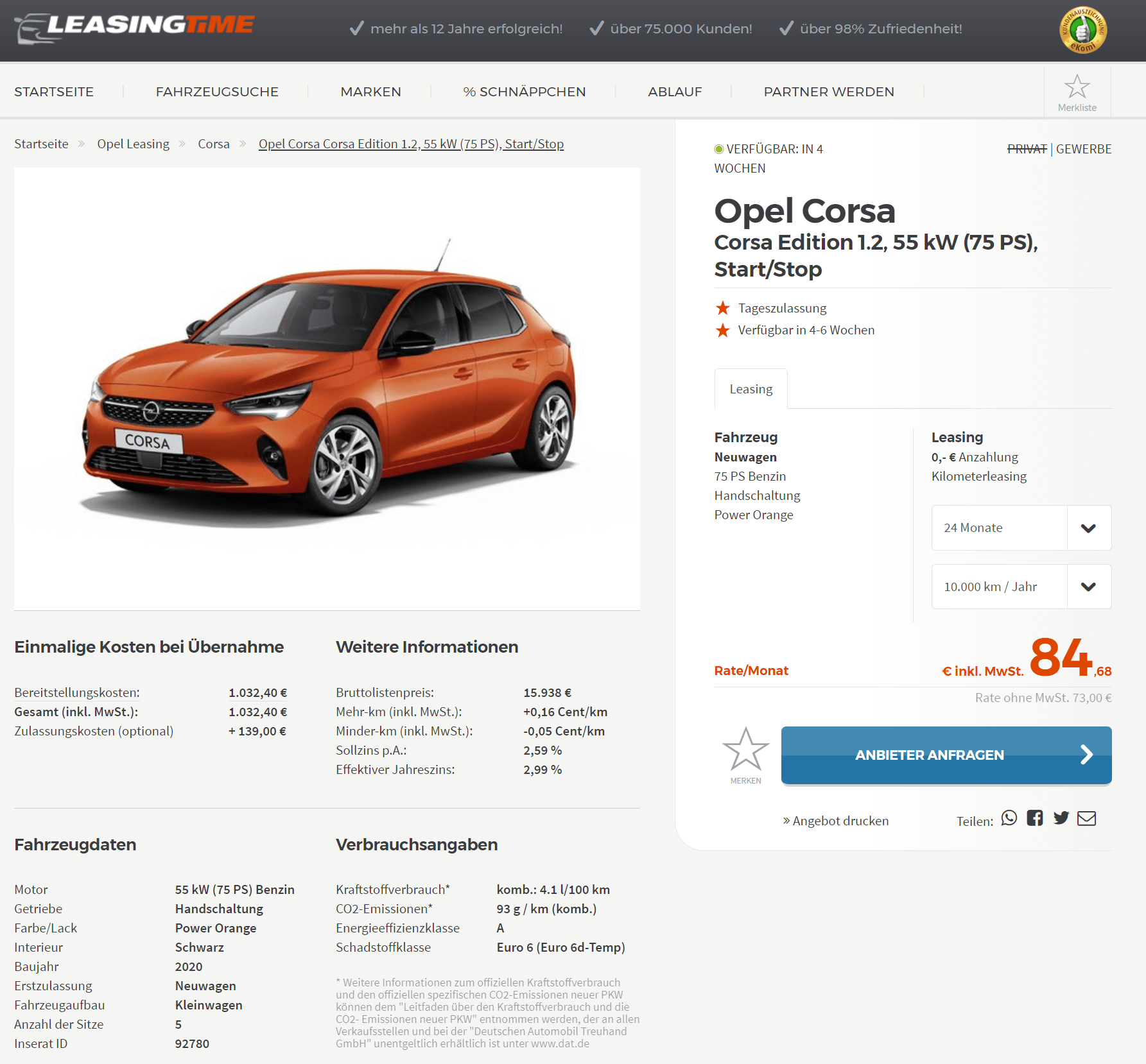
Task: Open the Ablauf menu item
Action: (x=675, y=92)
